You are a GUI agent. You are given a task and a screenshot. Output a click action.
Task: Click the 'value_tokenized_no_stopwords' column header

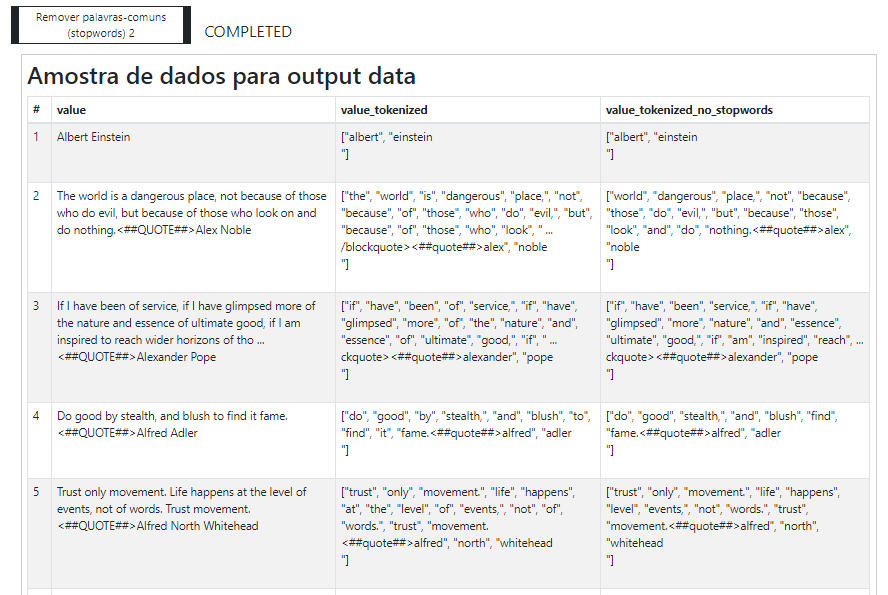[735, 110]
